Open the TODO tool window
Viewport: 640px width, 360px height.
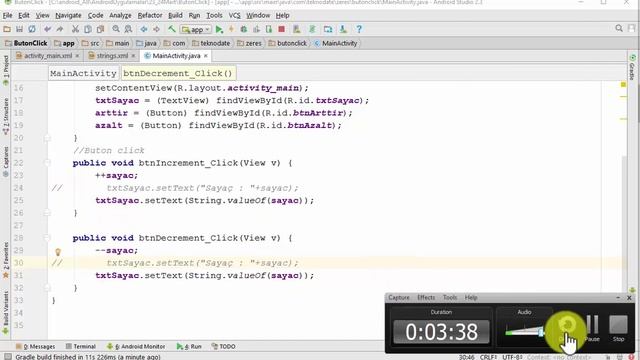pos(223,346)
